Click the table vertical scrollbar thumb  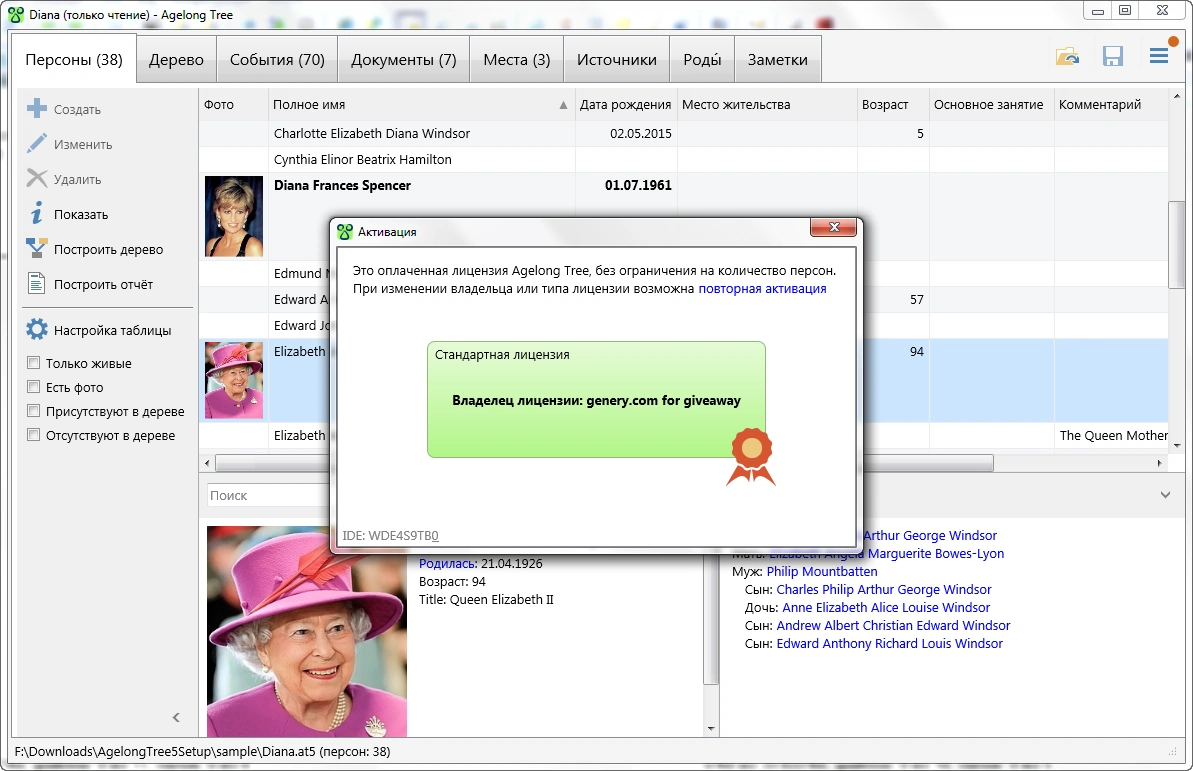pos(1177,245)
